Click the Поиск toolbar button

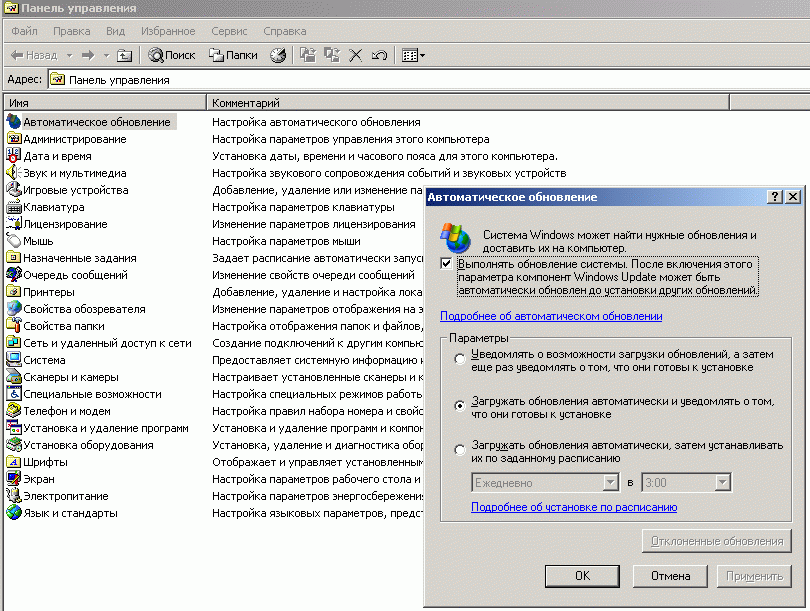click(x=172, y=55)
